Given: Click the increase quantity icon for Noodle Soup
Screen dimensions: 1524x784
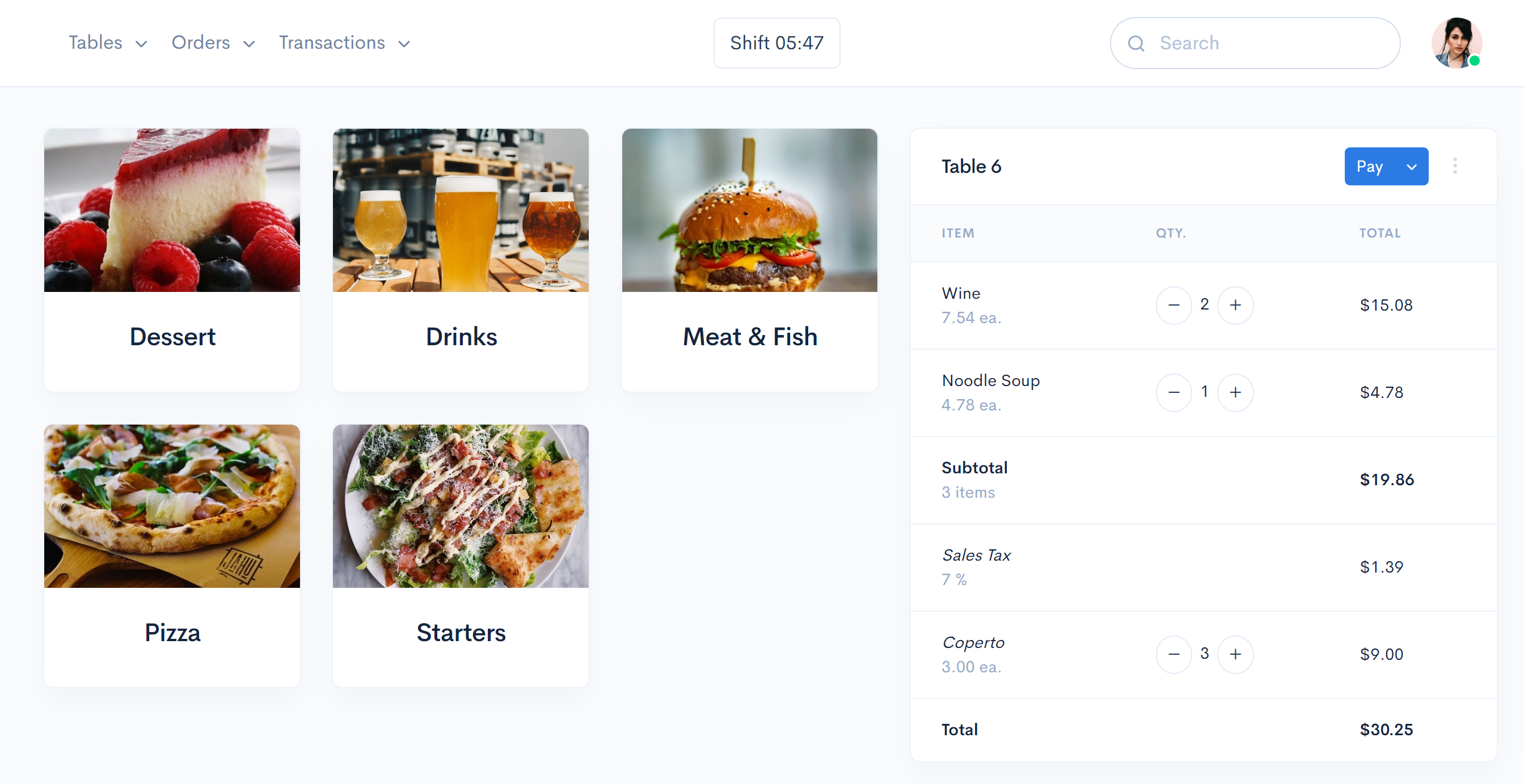Looking at the screenshot, I should (x=1235, y=390).
